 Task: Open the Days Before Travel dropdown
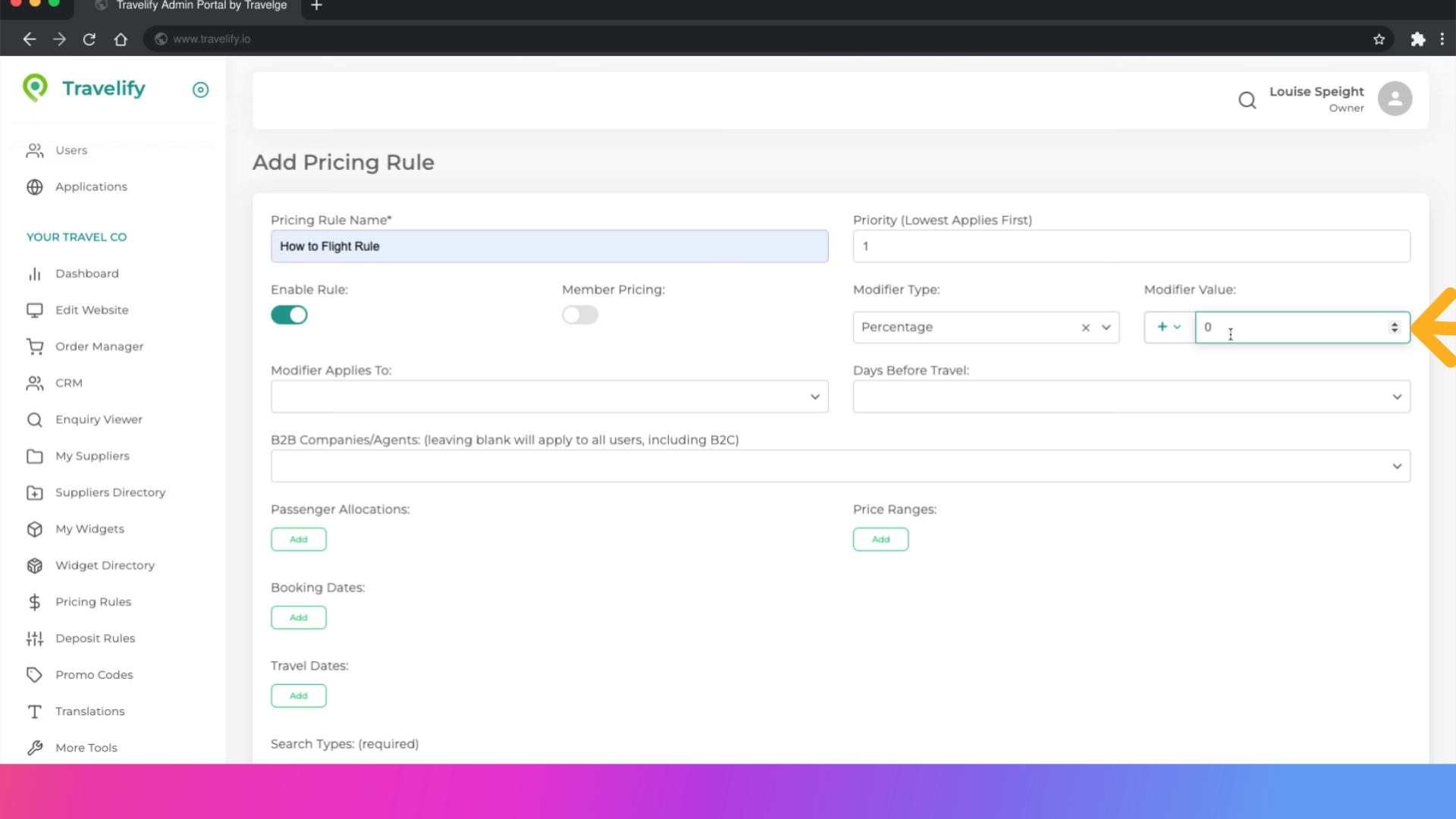pos(1131,397)
